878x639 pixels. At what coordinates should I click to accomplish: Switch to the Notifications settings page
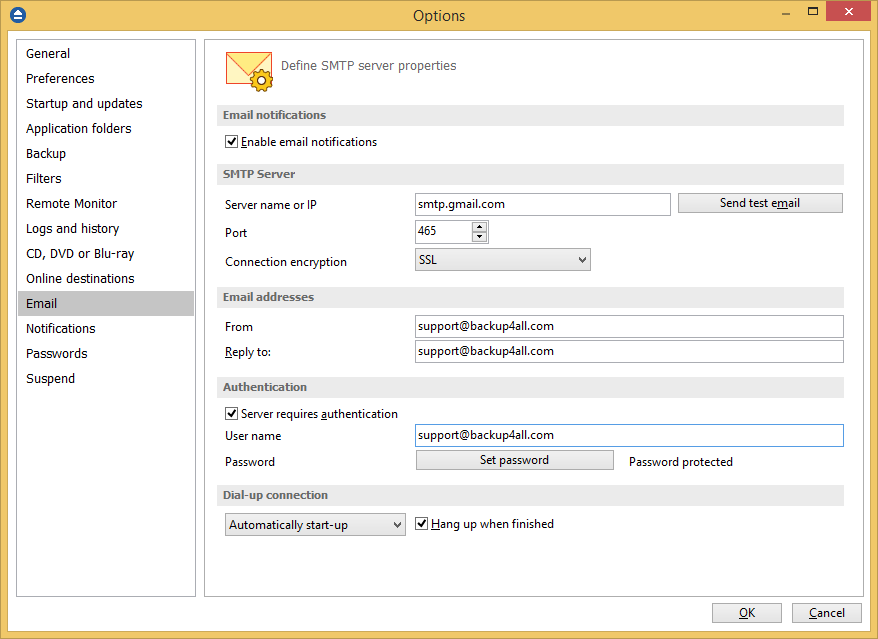point(60,328)
